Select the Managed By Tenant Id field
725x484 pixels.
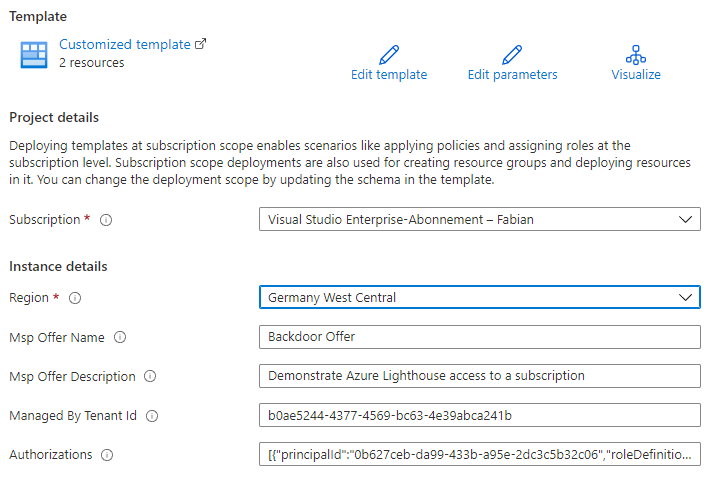click(x=479, y=415)
